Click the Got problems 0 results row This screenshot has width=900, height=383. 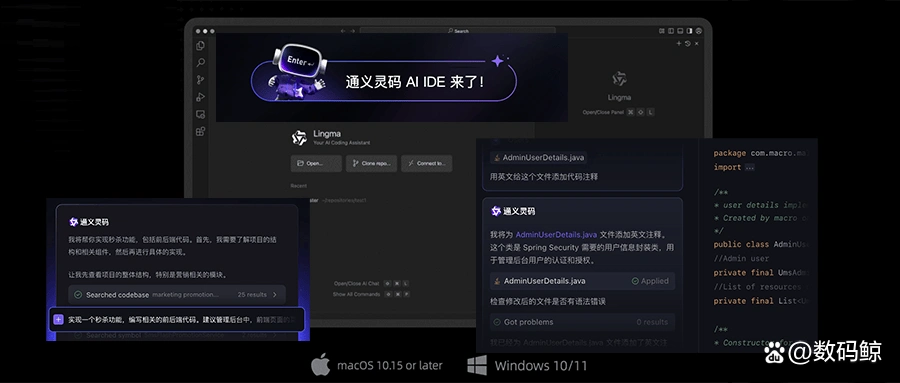[582, 322]
